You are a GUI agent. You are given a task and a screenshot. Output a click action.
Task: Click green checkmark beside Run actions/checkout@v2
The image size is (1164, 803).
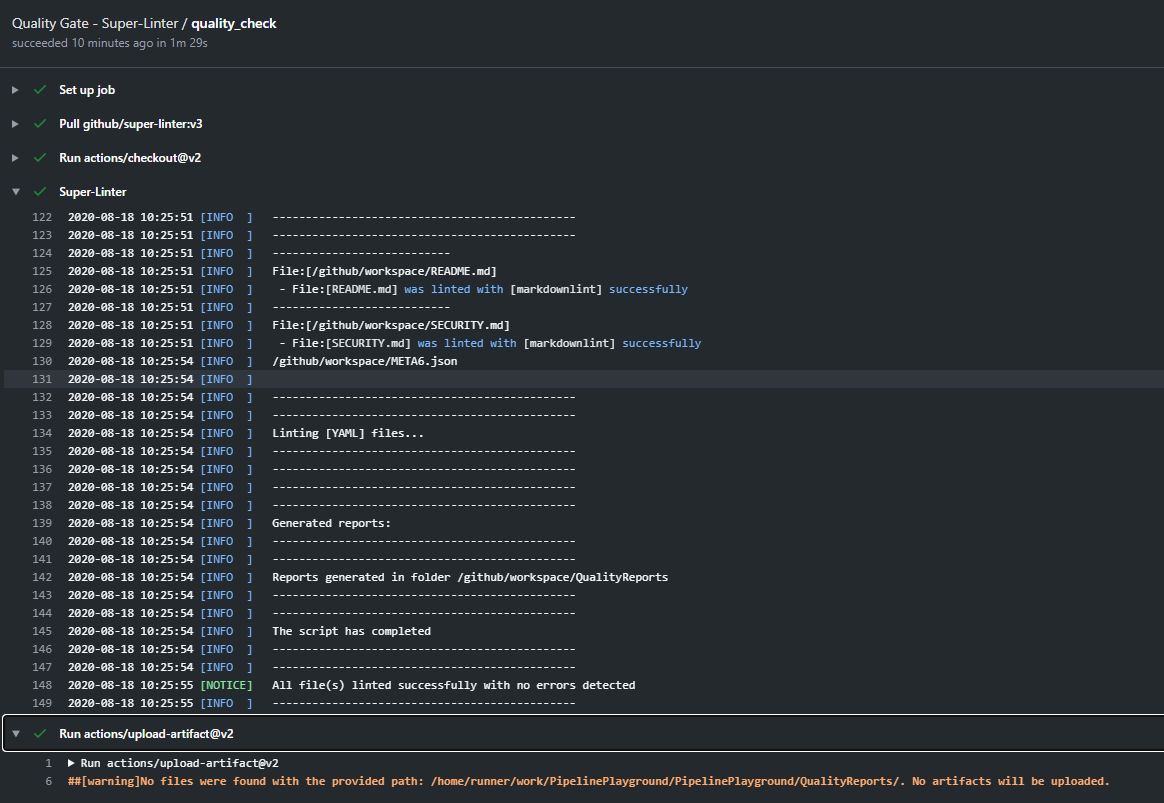tap(40, 158)
